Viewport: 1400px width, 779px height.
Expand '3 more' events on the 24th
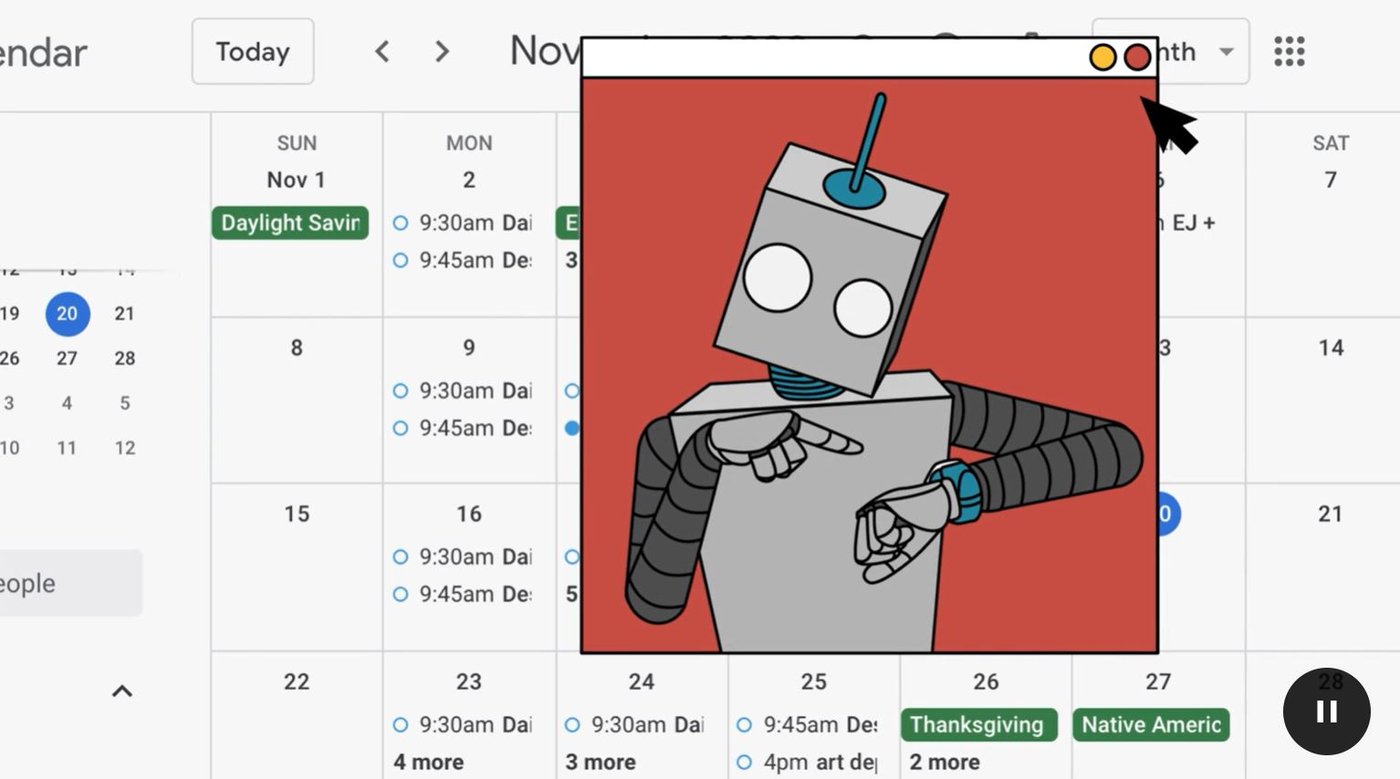coord(600,762)
